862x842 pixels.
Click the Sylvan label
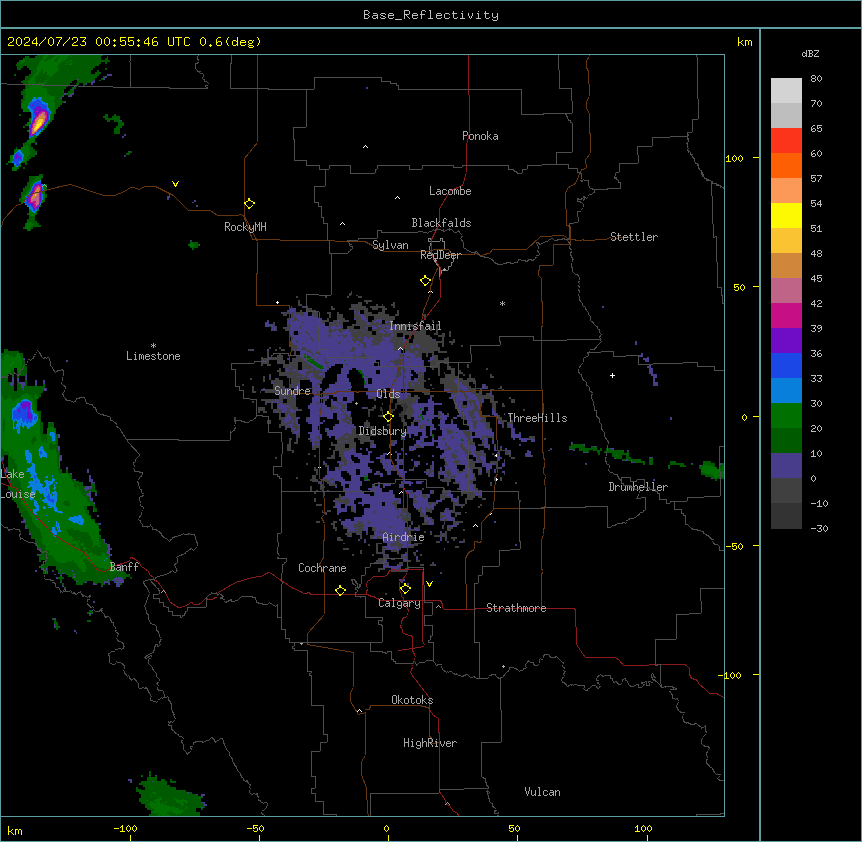tap(390, 245)
